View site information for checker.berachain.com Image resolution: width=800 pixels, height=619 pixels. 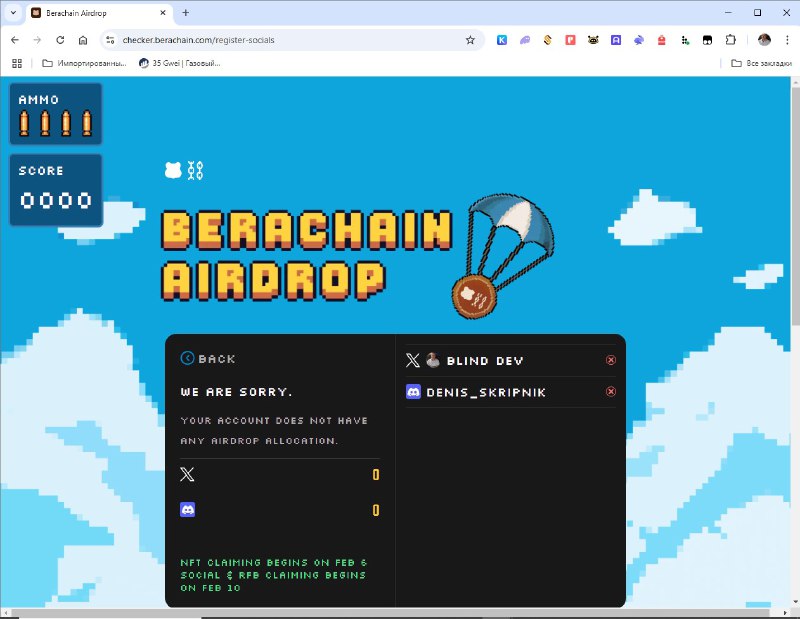pos(110,40)
